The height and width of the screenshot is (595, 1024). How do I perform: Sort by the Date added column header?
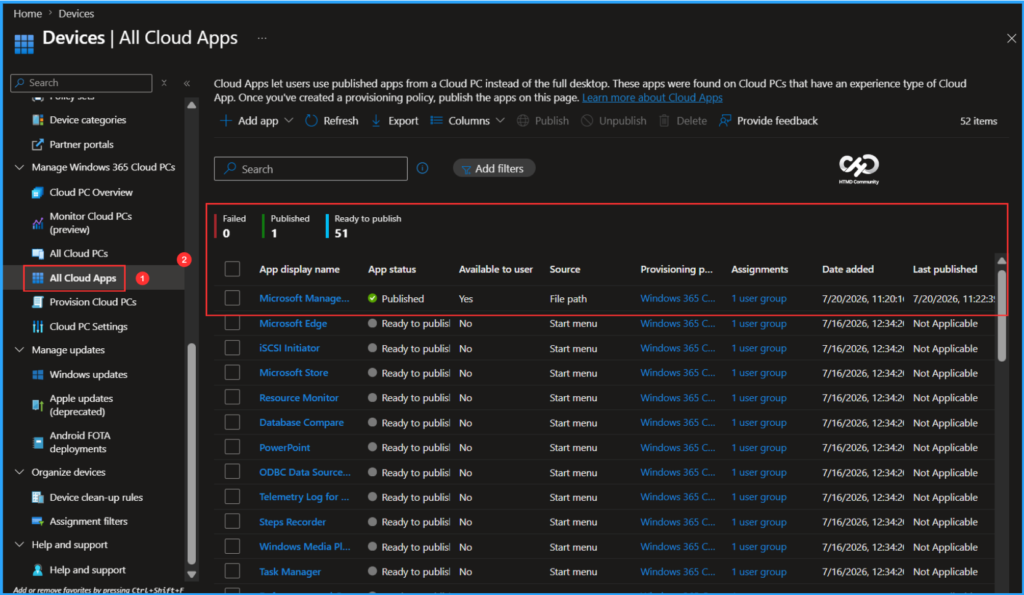click(x=848, y=269)
